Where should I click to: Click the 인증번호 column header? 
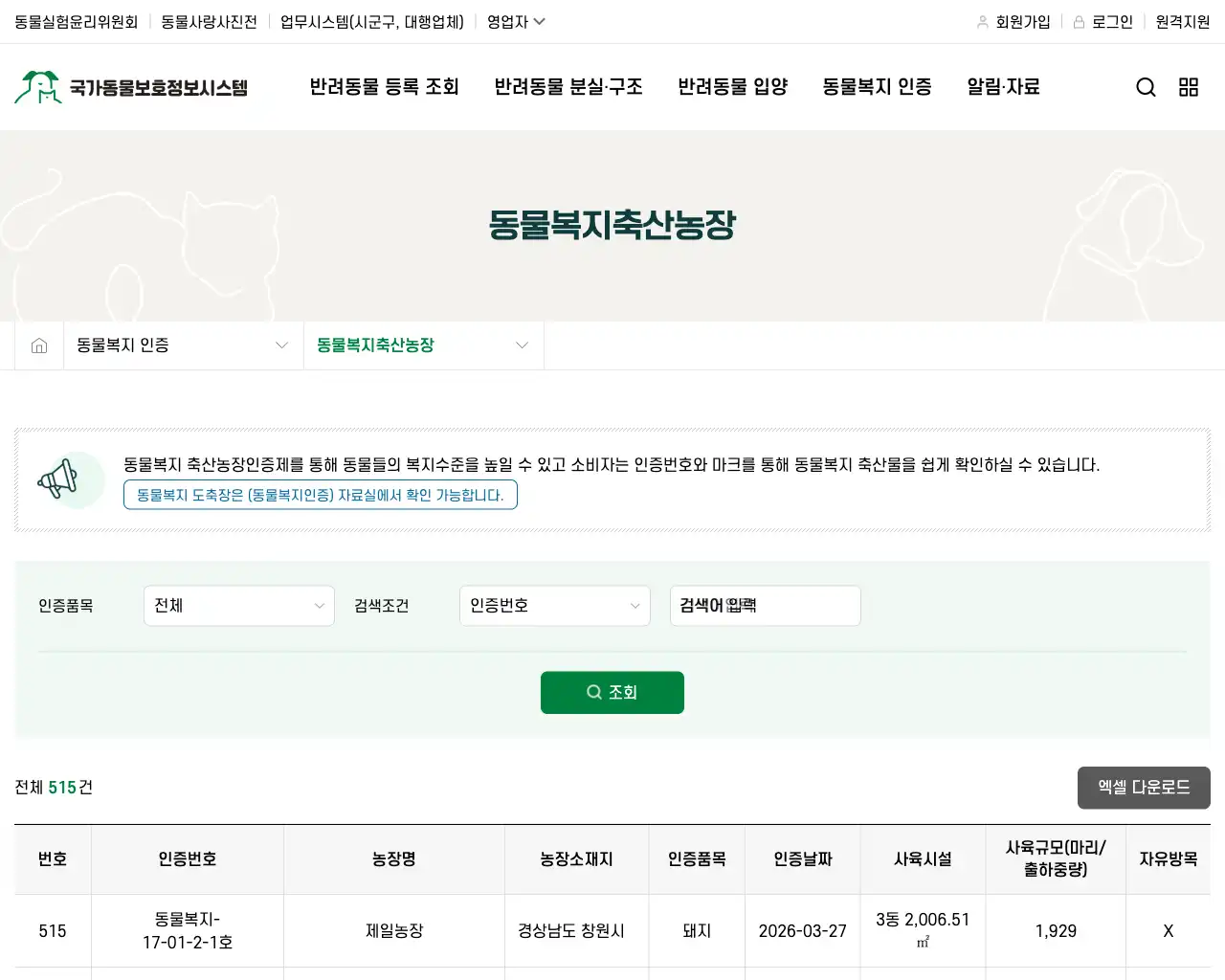point(188,859)
